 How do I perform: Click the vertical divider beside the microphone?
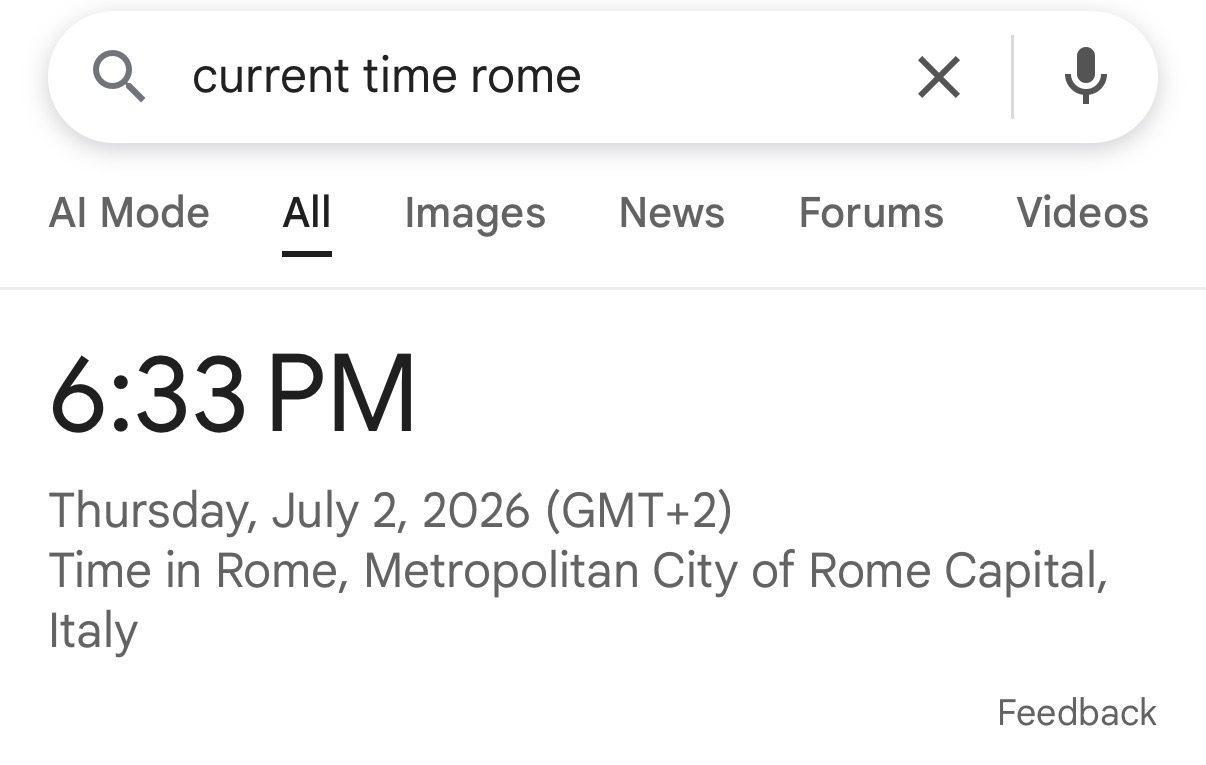point(1012,77)
